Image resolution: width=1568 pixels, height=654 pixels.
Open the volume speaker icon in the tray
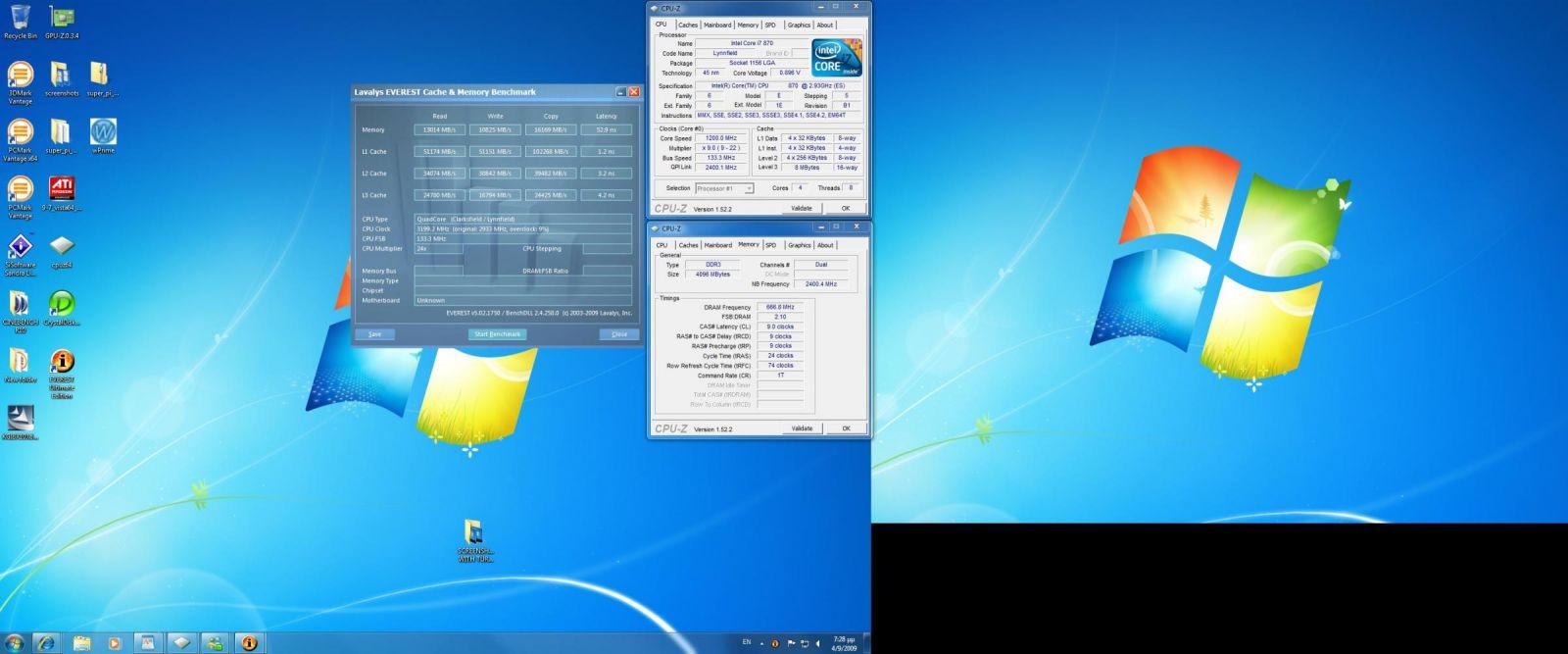pyautogui.click(x=818, y=643)
